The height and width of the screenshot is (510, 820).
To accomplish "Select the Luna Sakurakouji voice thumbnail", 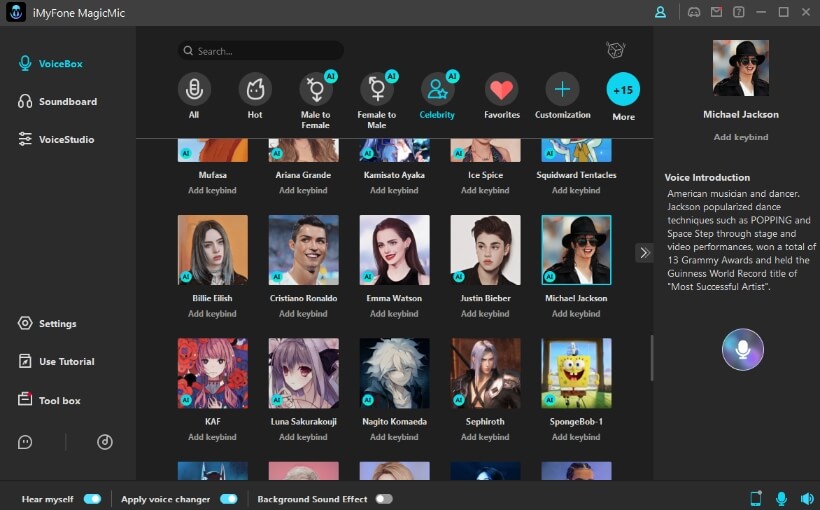I will (304, 373).
